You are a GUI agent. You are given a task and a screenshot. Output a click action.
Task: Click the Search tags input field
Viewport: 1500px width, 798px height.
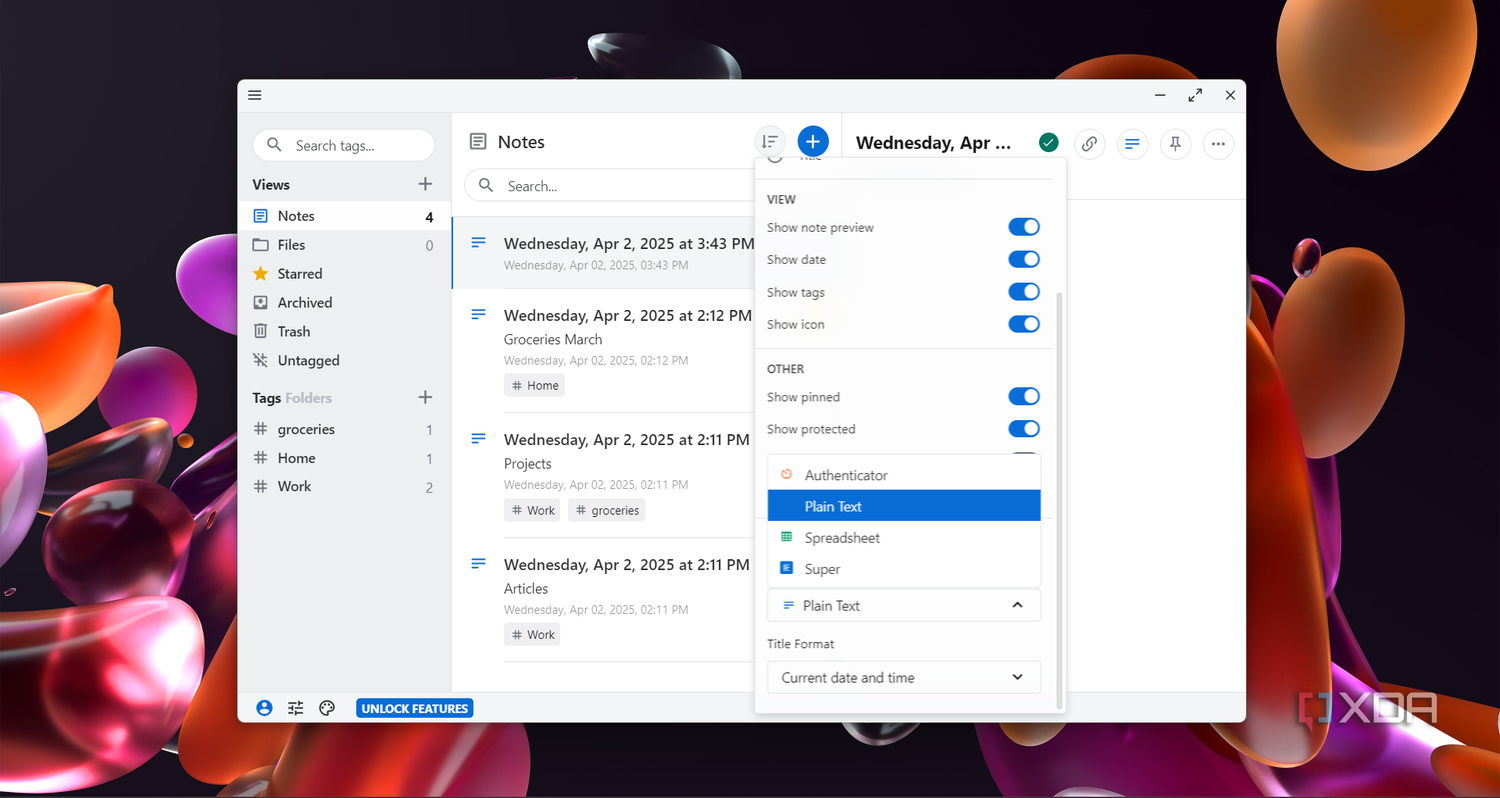point(343,145)
